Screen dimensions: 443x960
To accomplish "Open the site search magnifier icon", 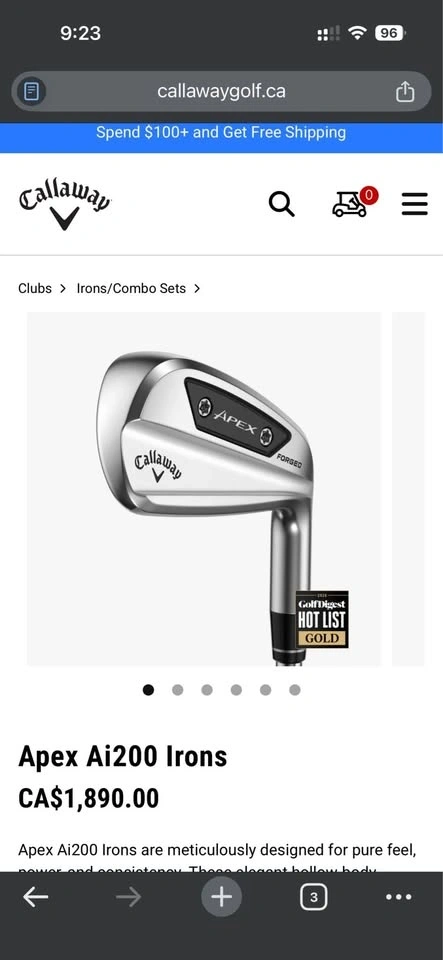I will coord(281,204).
